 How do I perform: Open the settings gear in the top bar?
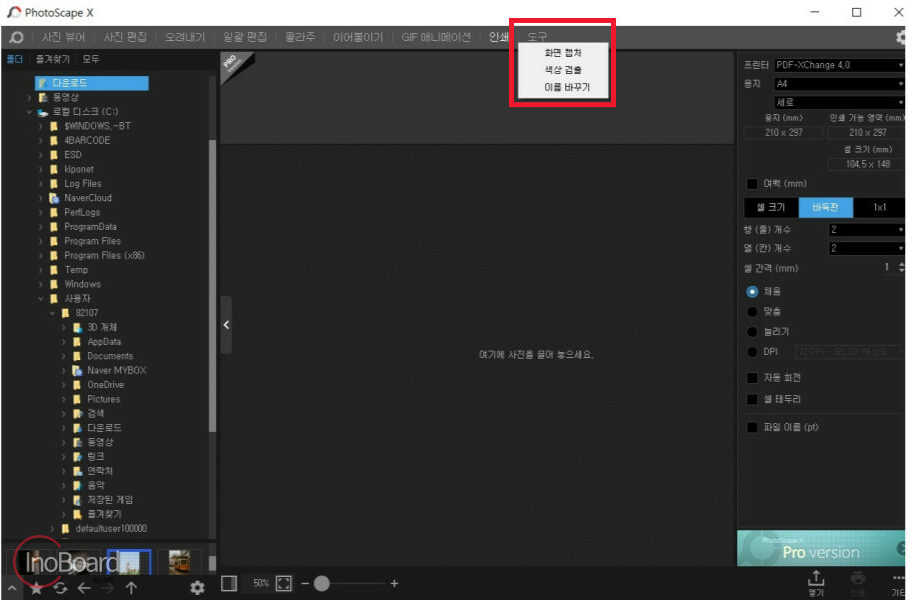(901, 37)
